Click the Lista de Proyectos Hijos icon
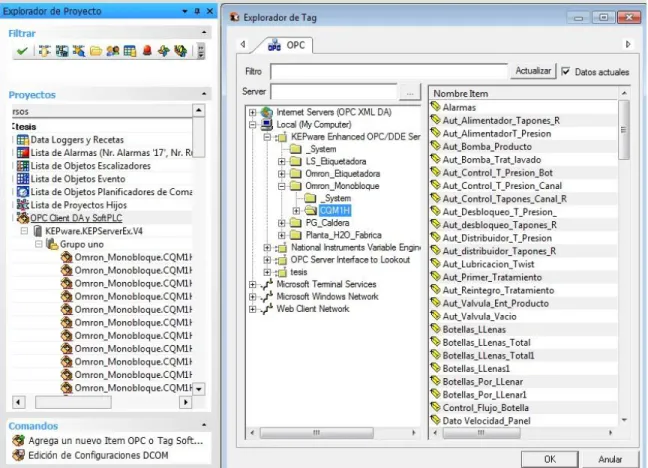 click(x=23, y=205)
